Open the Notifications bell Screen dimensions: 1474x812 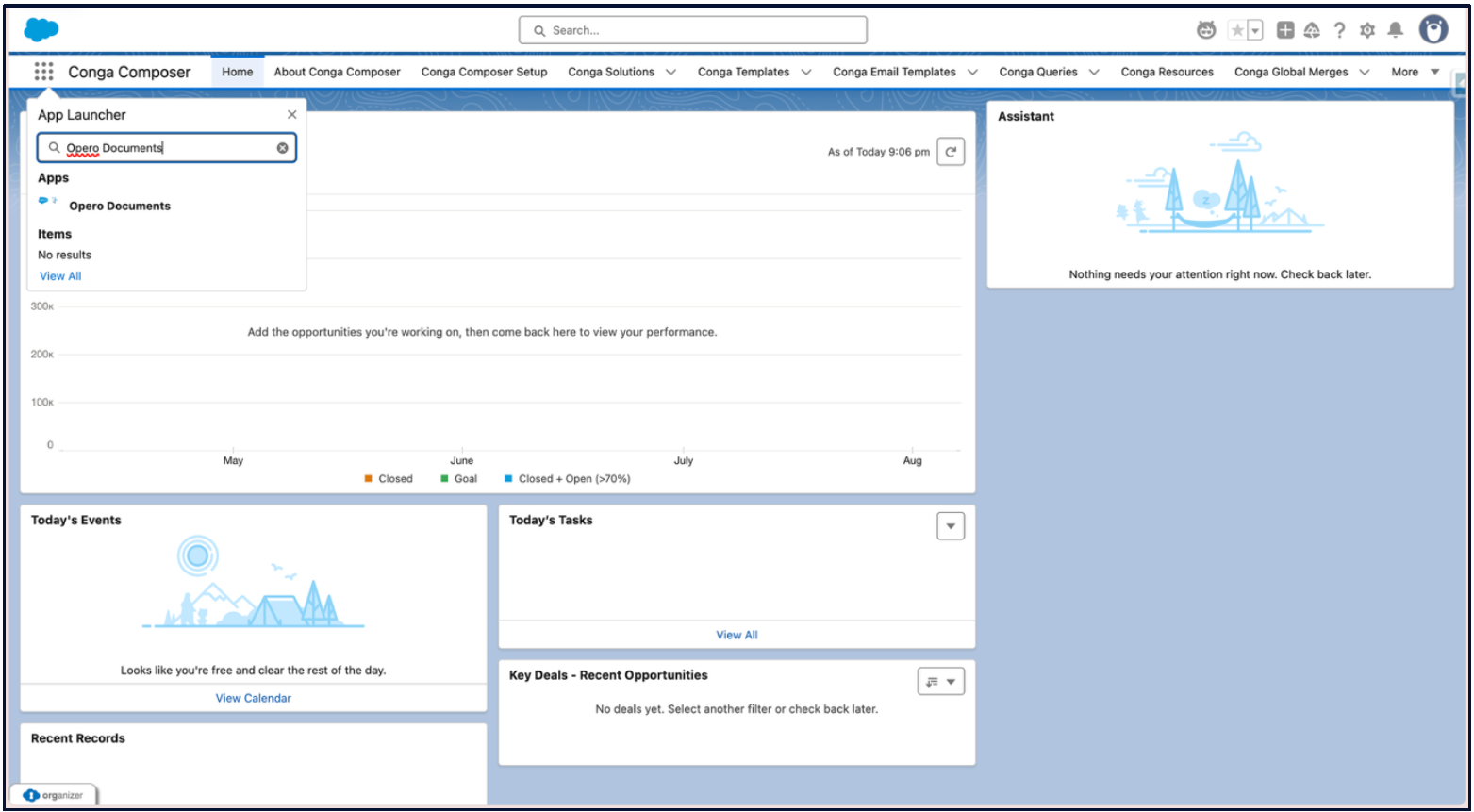[x=1396, y=30]
